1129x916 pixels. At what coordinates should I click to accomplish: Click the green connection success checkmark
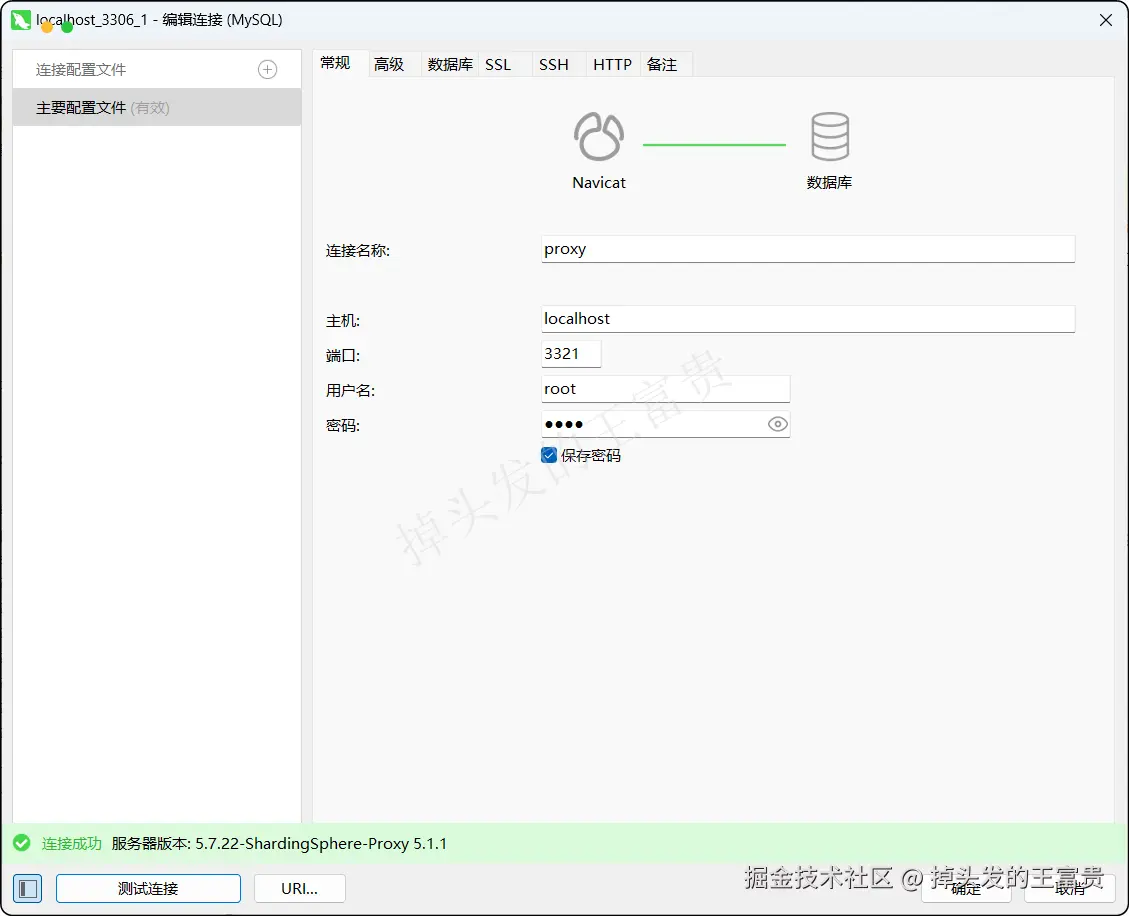click(x=22, y=843)
